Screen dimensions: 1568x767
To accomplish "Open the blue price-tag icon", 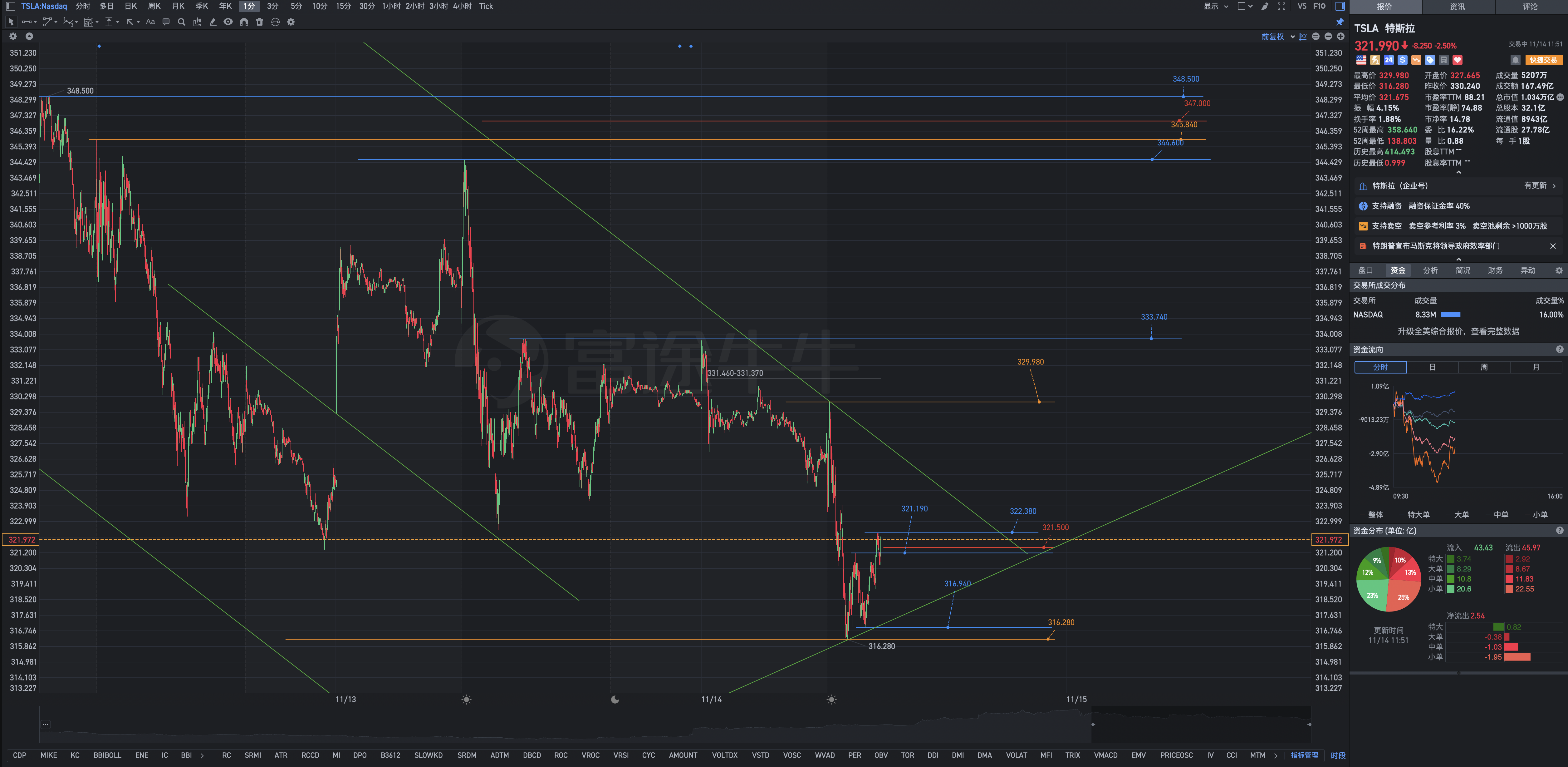I will click(x=1430, y=60).
